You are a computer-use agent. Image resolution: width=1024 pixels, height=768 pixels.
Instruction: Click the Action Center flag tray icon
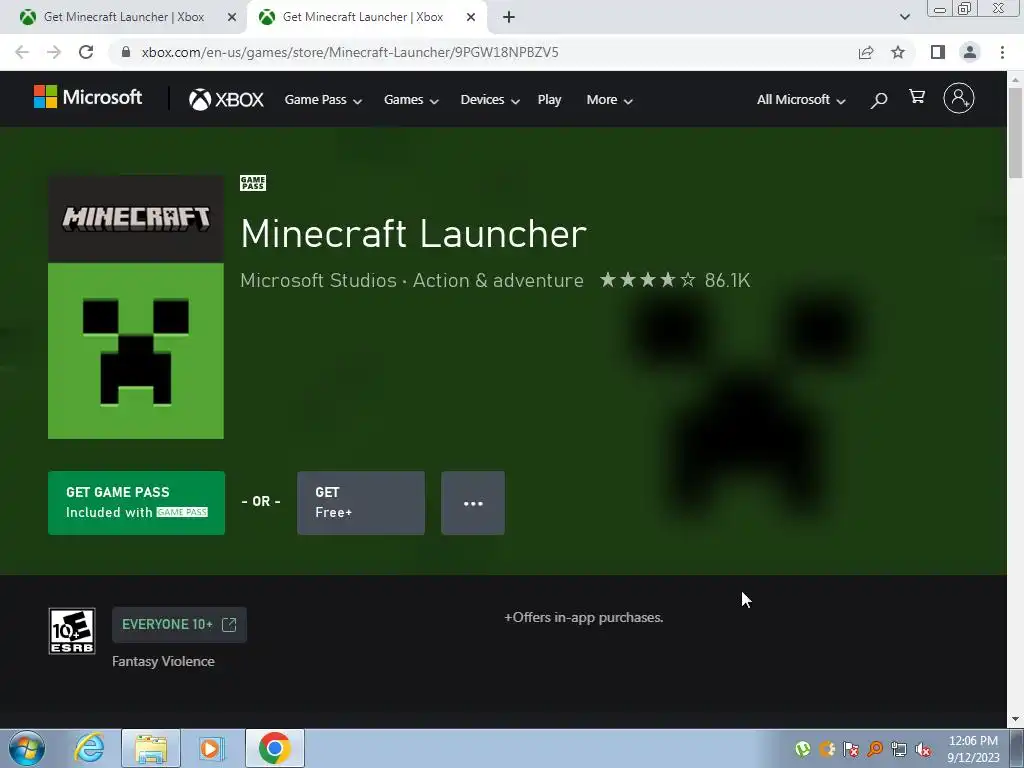pos(851,749)
